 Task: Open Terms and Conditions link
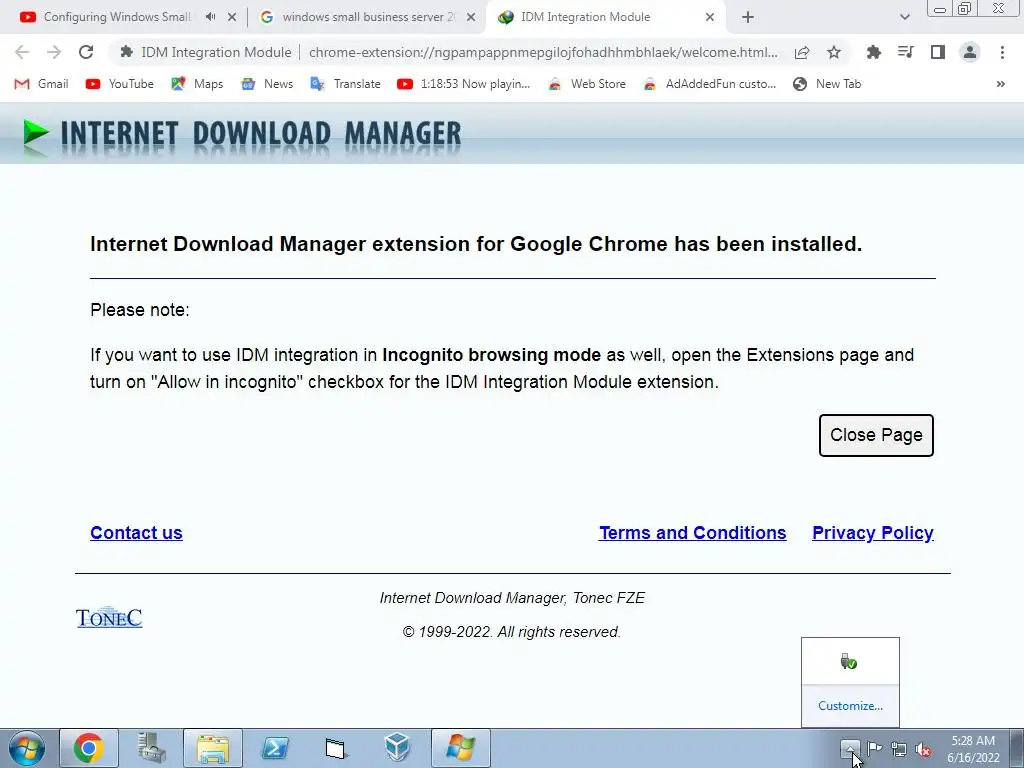[x=692, y=533]
